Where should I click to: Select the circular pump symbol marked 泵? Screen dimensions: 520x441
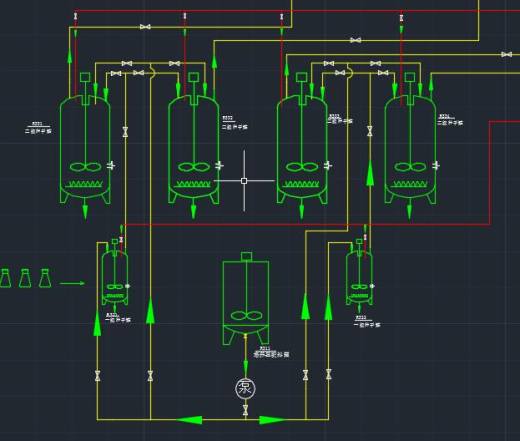(245, 389)
